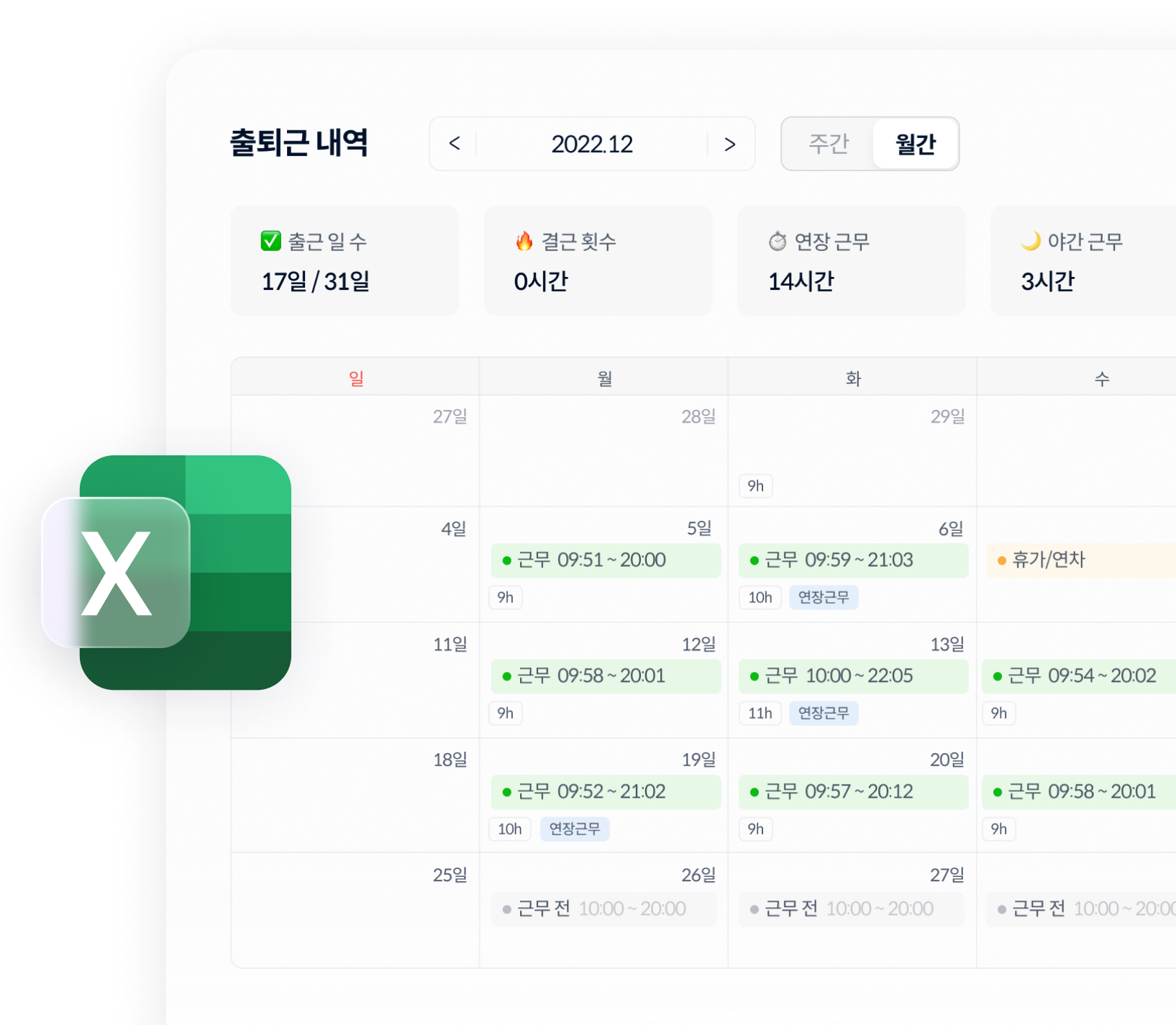The width and height of the screenshot is (1176, 1025).
Task: Open 근무 전 10:00 ~ 20:00 entry on 26일
Action: click(603, 909)
